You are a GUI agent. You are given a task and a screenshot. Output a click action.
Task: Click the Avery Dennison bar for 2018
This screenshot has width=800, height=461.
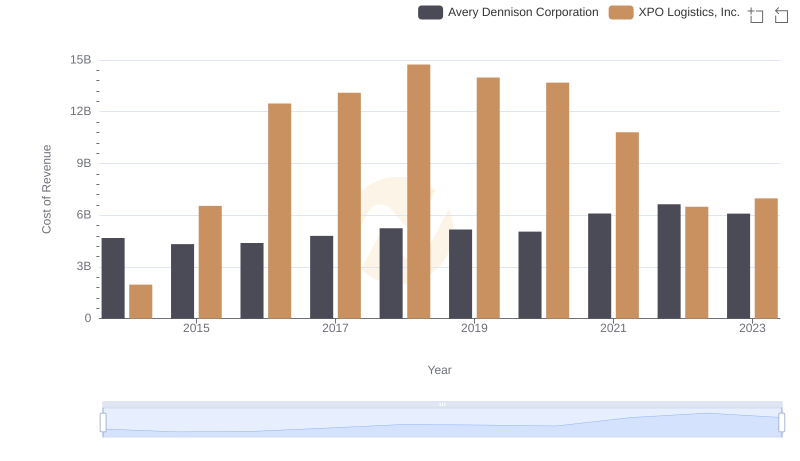coord(391,273)
